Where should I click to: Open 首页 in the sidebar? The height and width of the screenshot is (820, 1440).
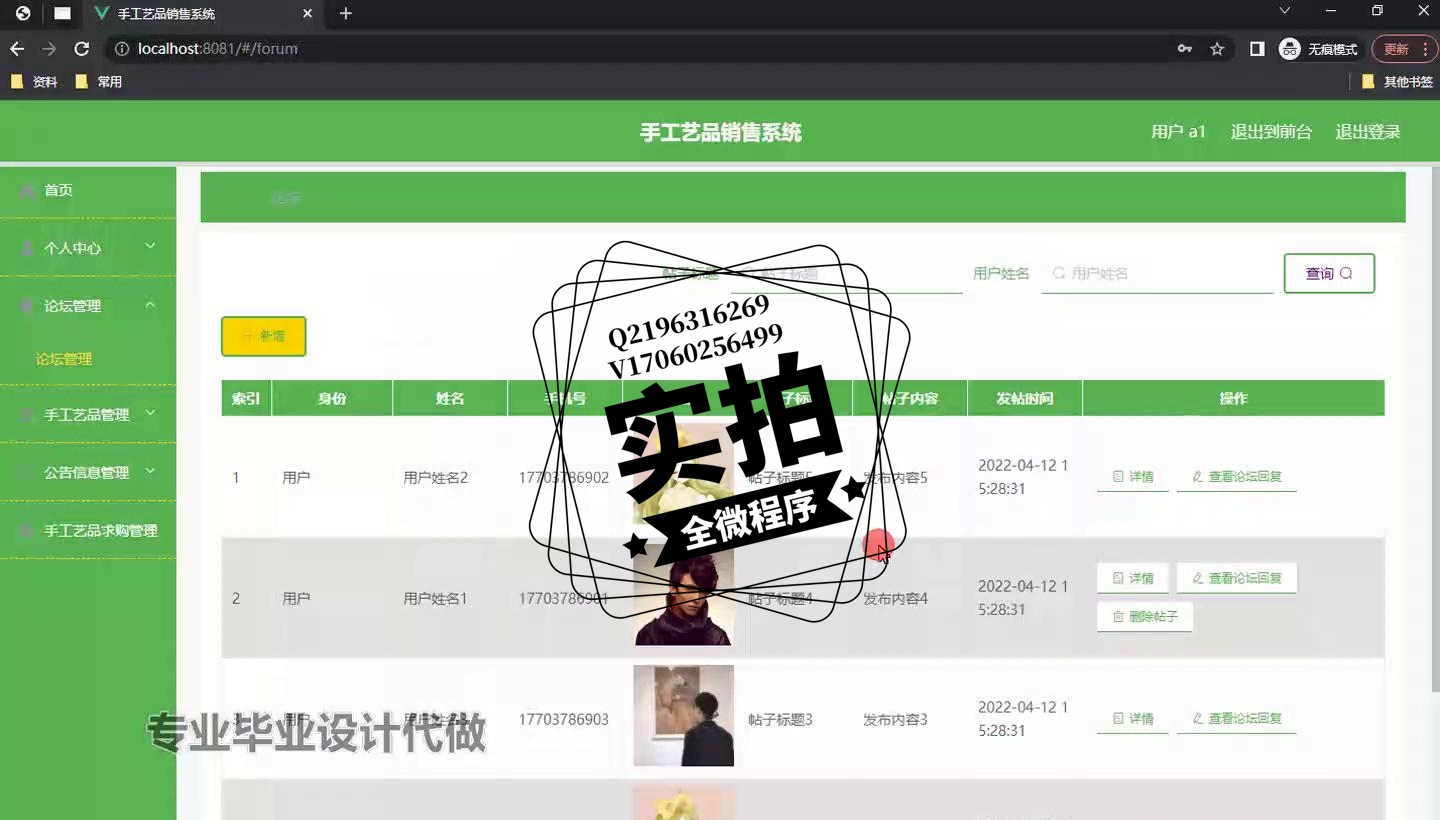(x=88, y=190)
